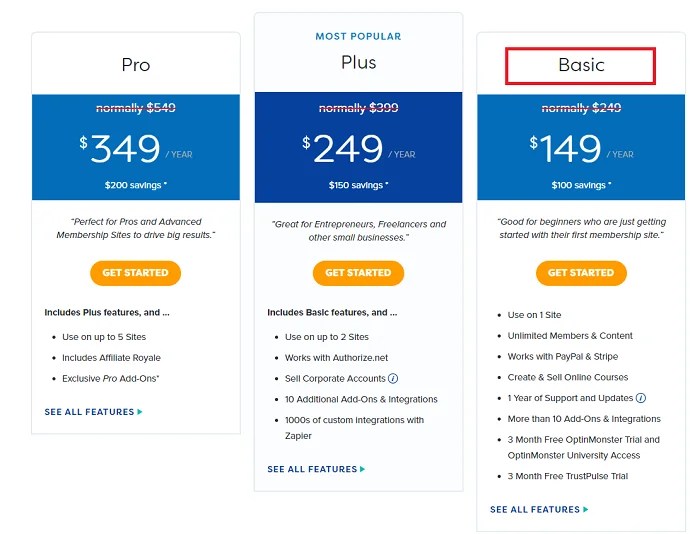The image size is (690, 534).
Task: Click the arrow after Pro's See All Features
Action: click(x=140, y=412)
